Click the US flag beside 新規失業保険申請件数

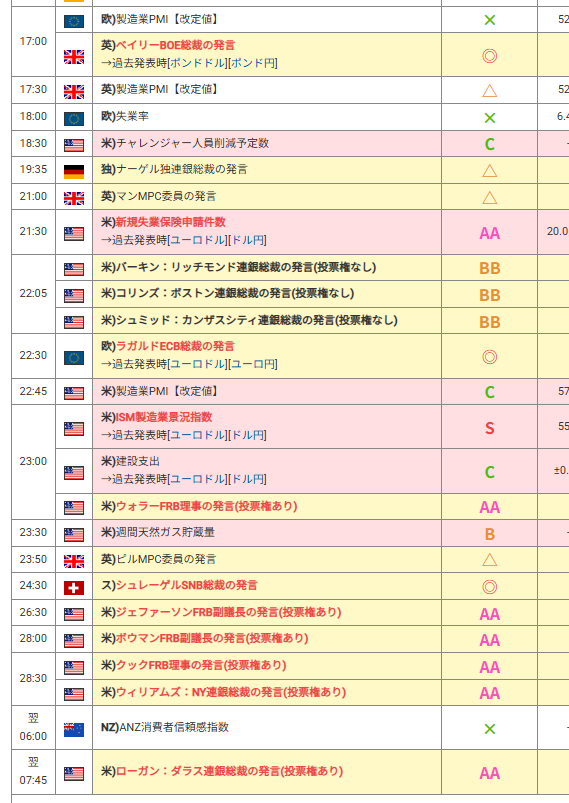pos(74,234)
